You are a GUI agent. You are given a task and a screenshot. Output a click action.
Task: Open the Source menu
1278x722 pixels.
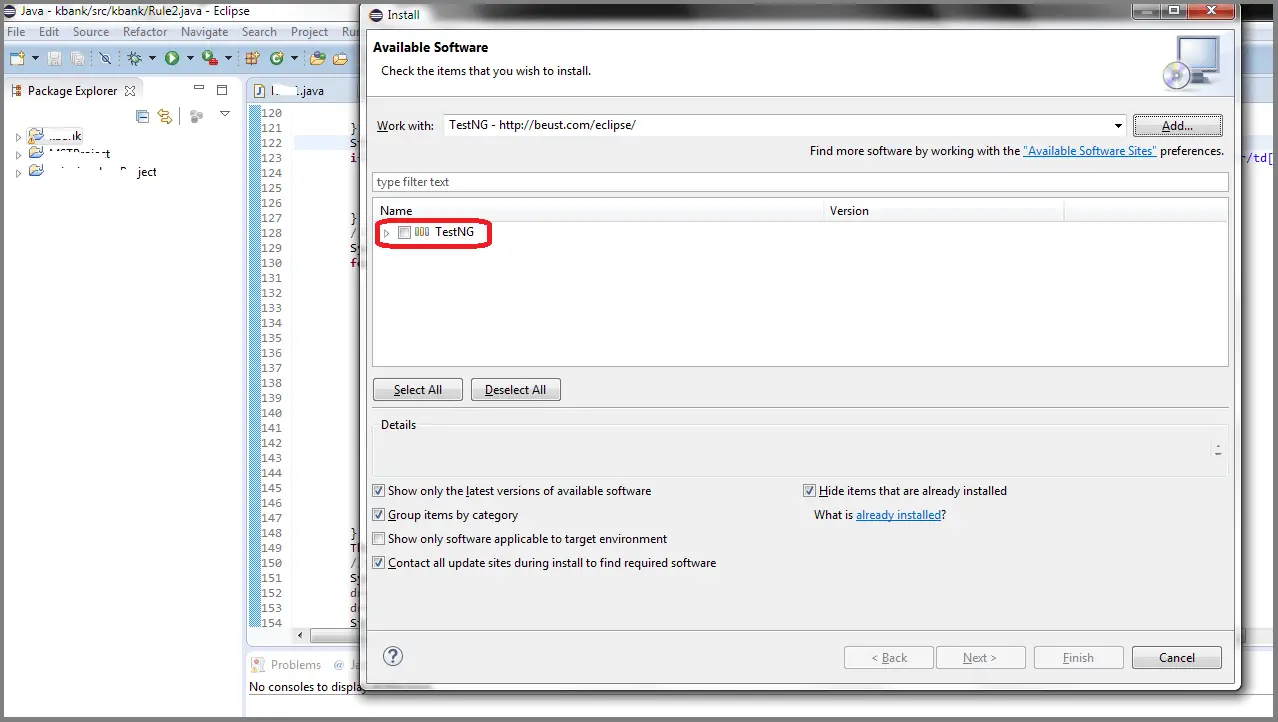click(91, 32)
